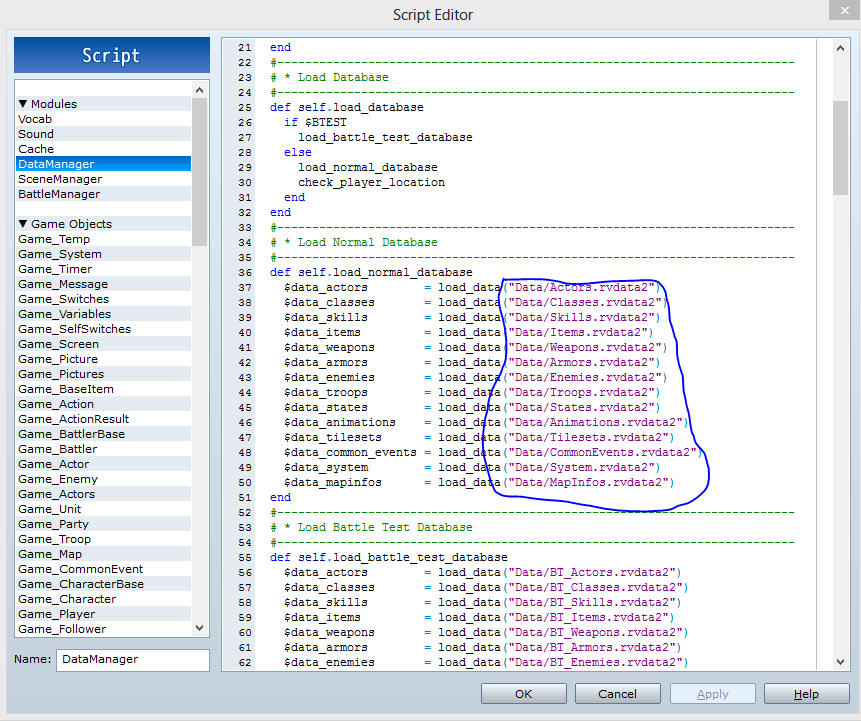The image size is (861, 721).
Task: Select the Game_Timer script
Action: (104, 269)
